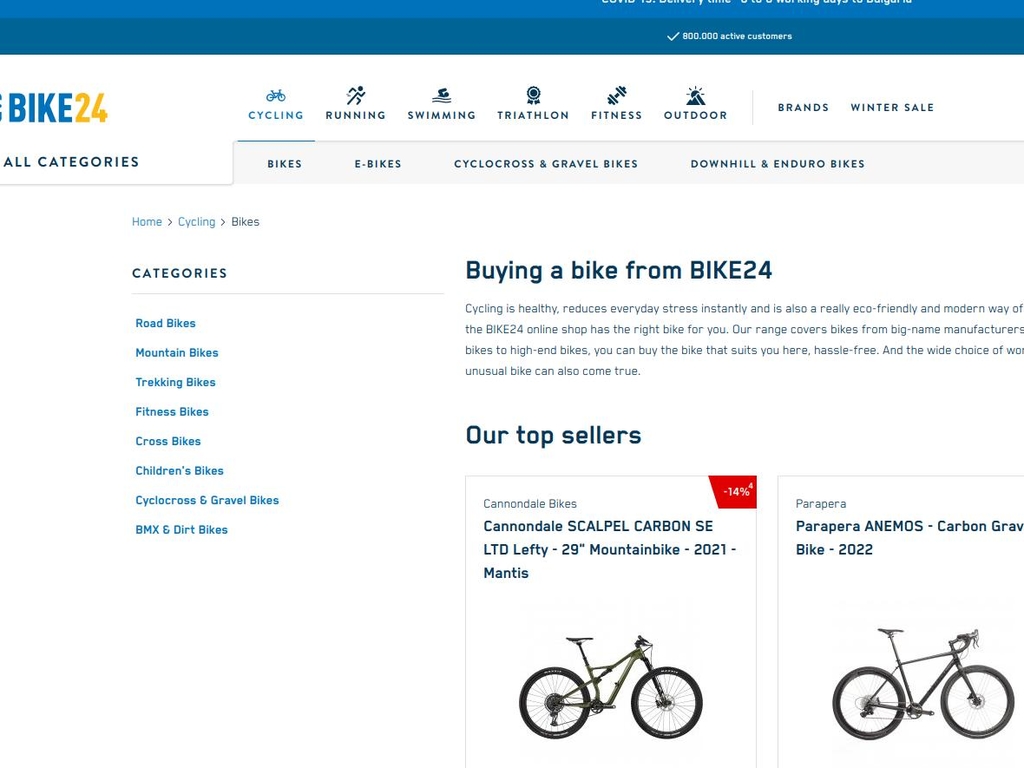Viewport: 1024px width, 768px height.
Task: Select Cyclocross & Gravel Bikes tab
Action: (546, 164)
